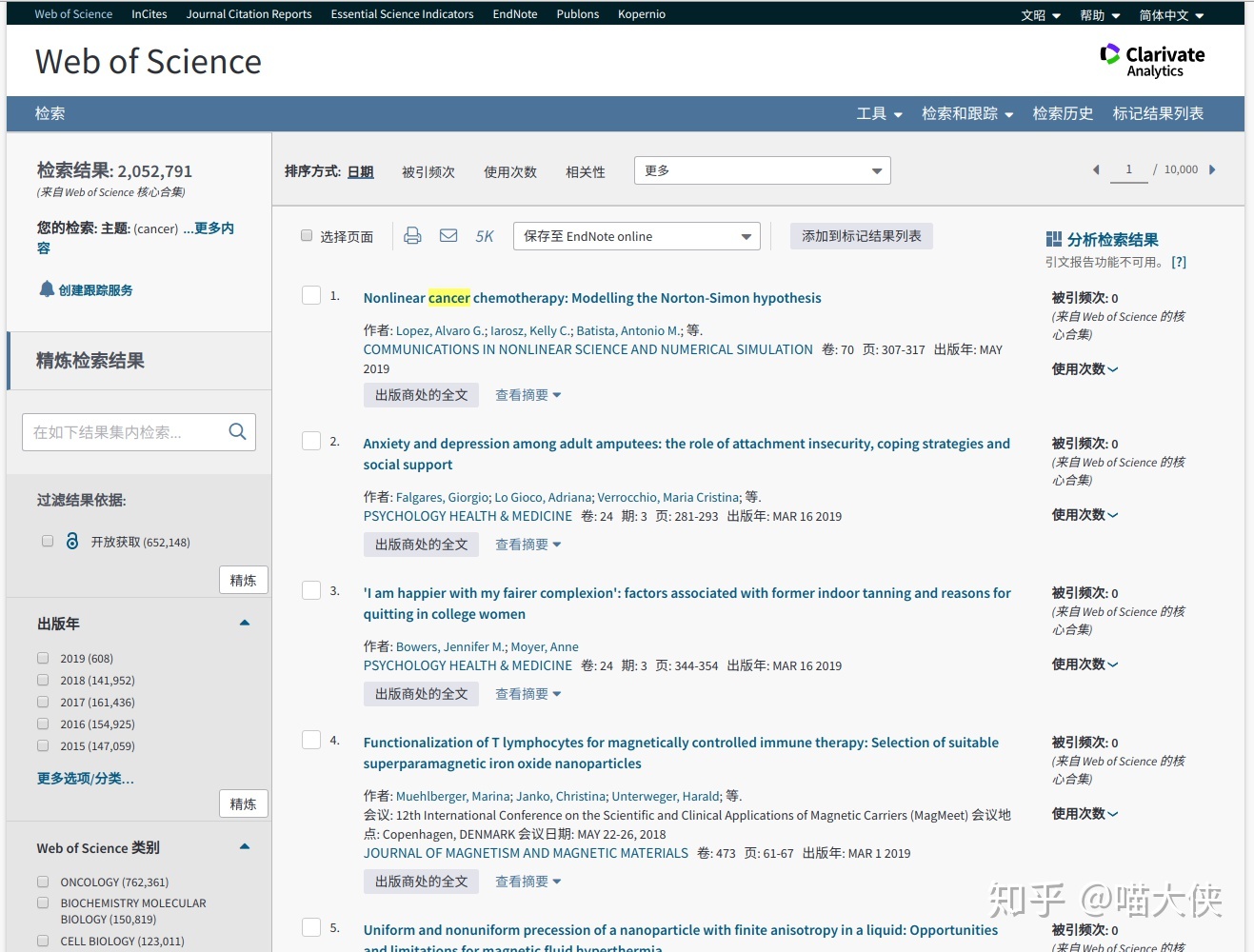1254x952 pixels.
Task: Sort results by 相关性
Action: 586,171
